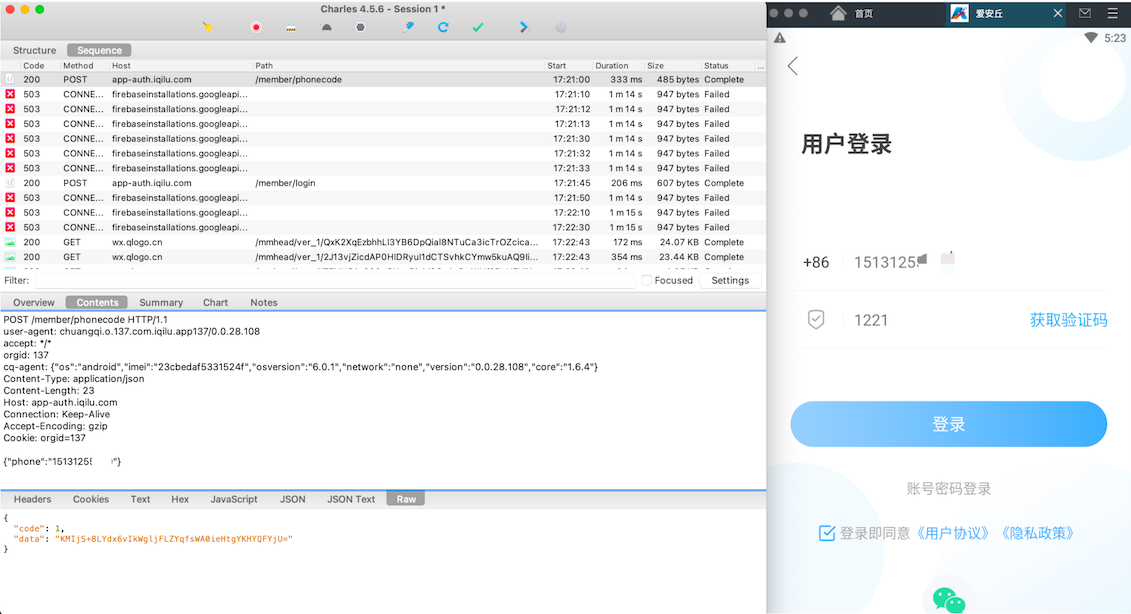Close the 爱安丘 emulator tab
The height and width of the screenshot is (614, 1131).
[1057, 13]
